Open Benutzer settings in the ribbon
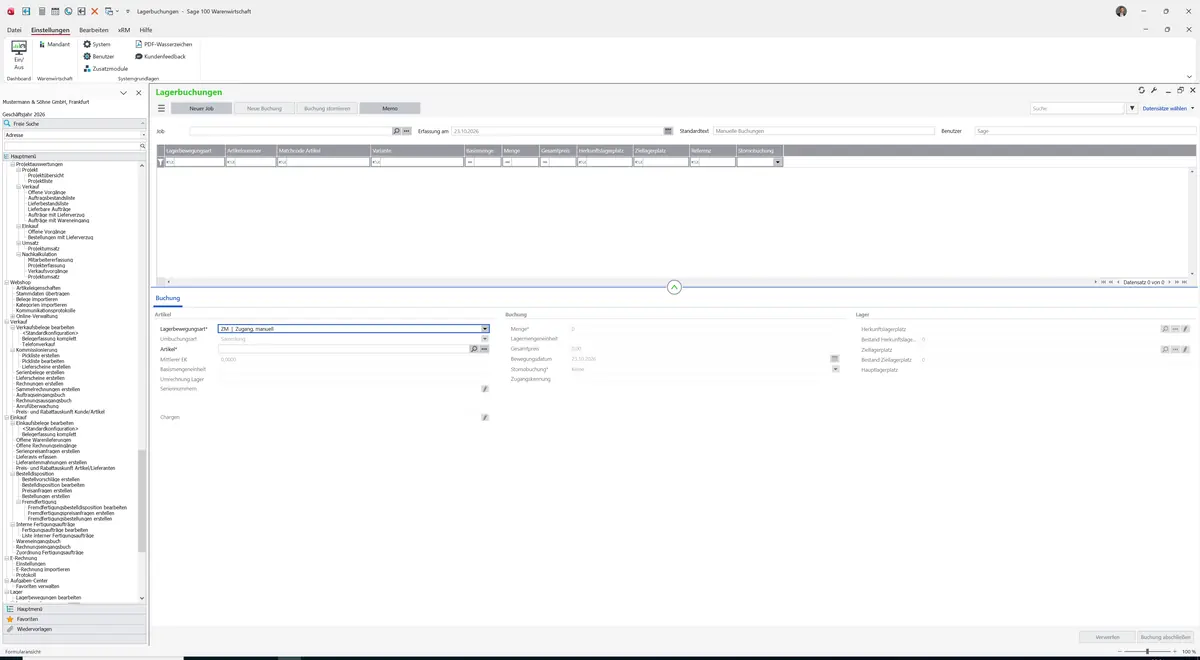This screenshot has height=660, width=1200. (99, 56)
